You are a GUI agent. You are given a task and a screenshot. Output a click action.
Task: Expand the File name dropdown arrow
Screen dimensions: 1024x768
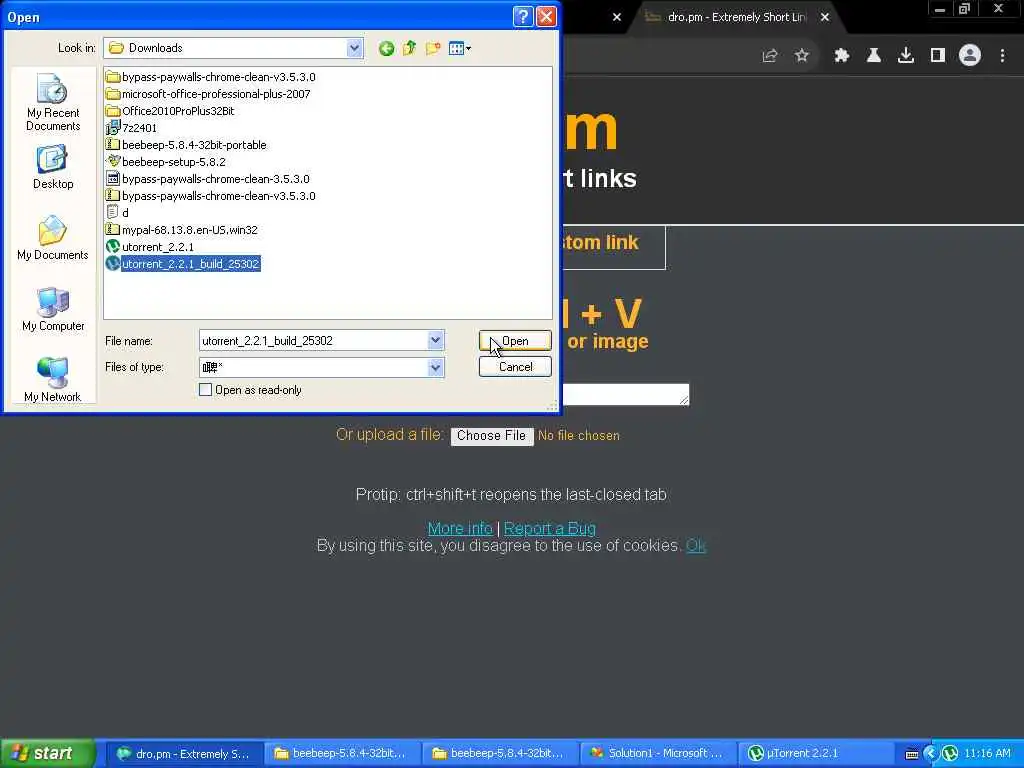(x=436, y=340)
